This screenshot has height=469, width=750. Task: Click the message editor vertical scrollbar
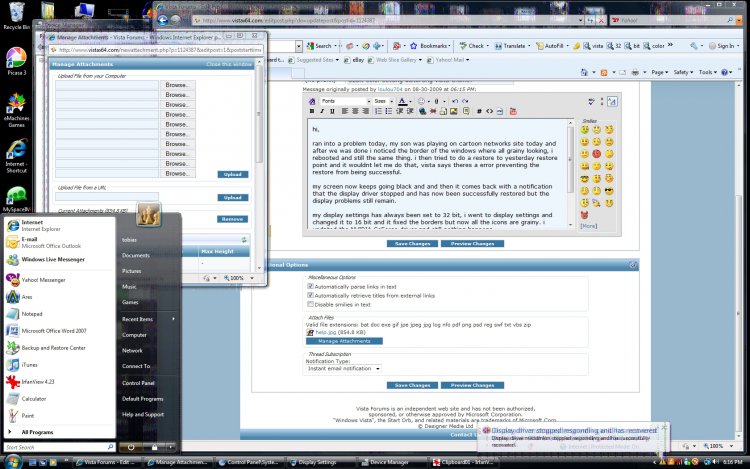click(570, 174)
